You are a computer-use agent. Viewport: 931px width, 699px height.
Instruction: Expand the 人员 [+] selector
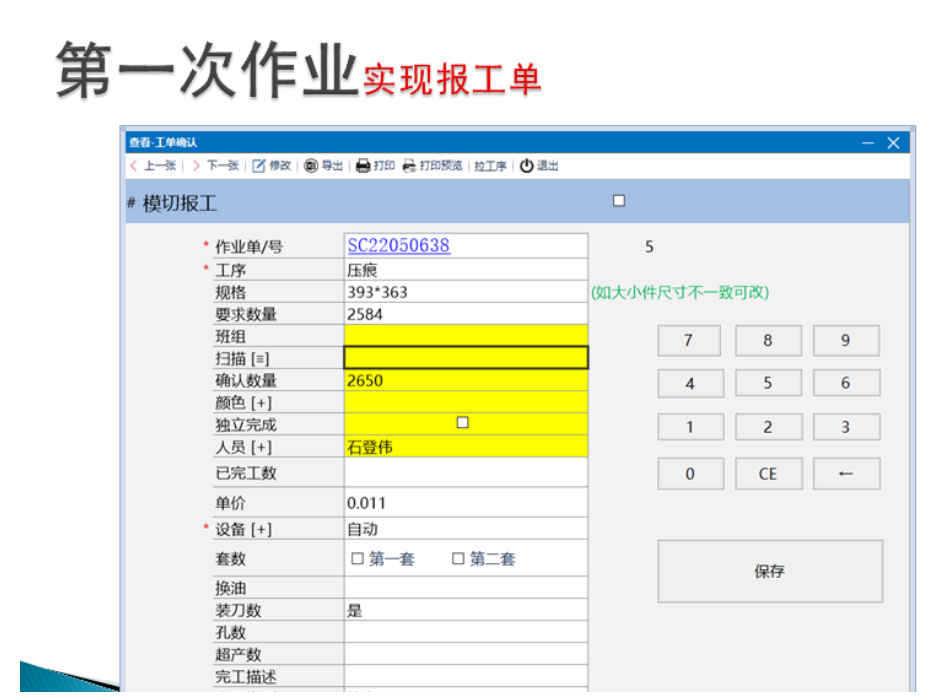point(260,447)
